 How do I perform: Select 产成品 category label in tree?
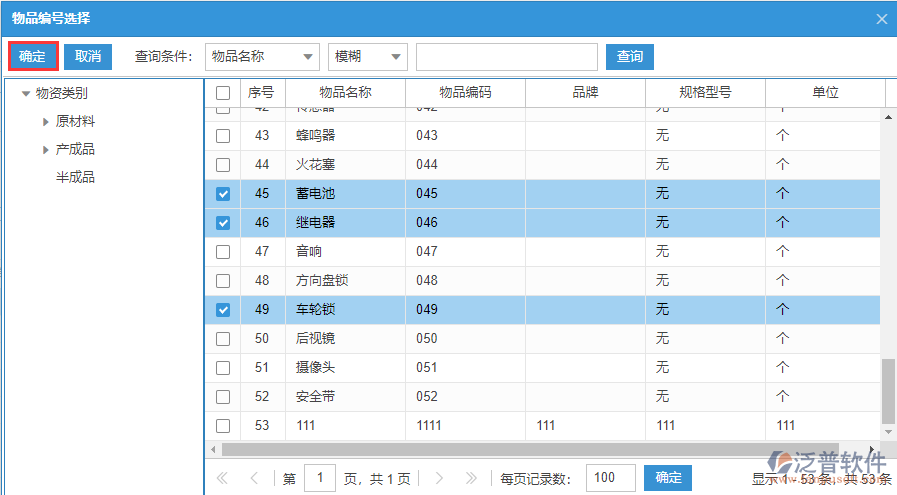(x=75, y=149)
